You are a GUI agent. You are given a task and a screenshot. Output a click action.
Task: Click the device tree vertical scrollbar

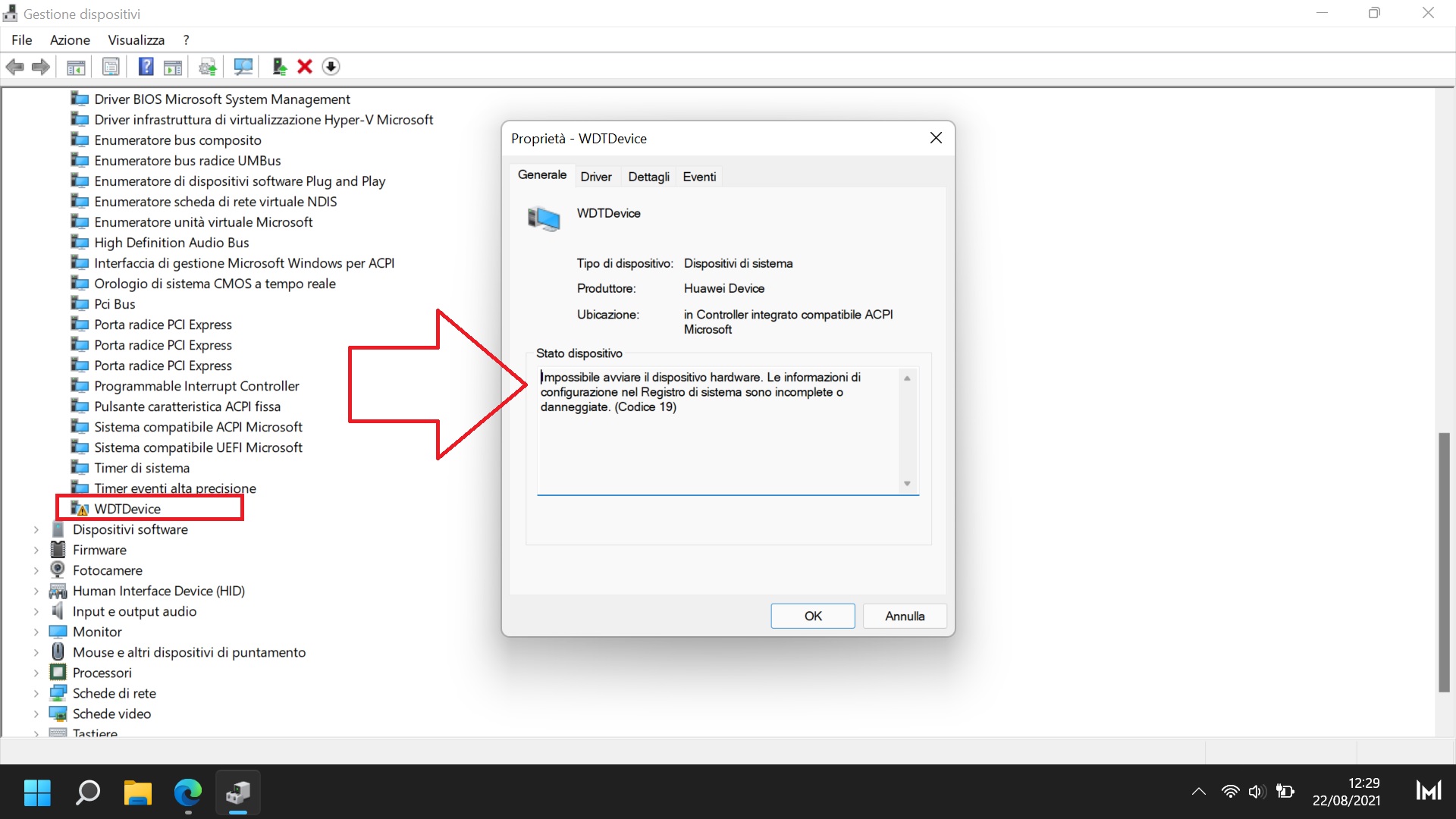click(x=1444, y=561)
